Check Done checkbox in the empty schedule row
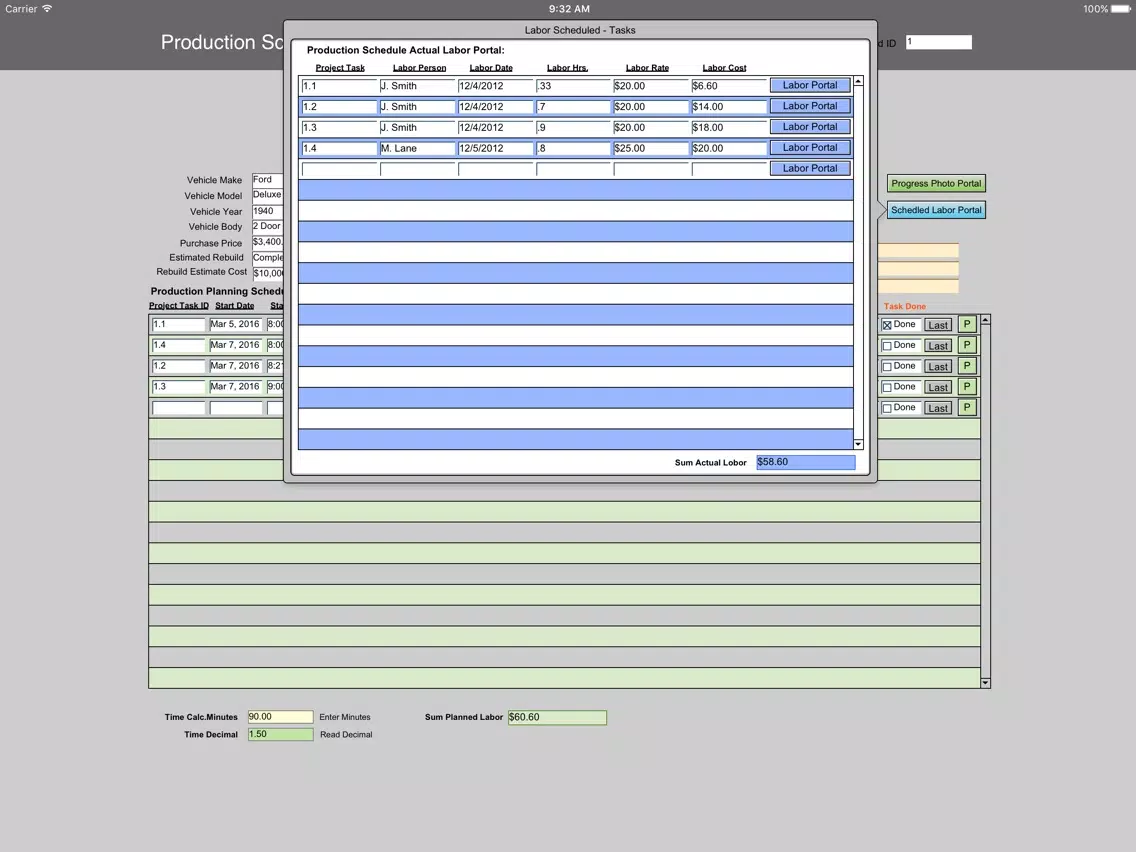 click(x=887, y=409)
